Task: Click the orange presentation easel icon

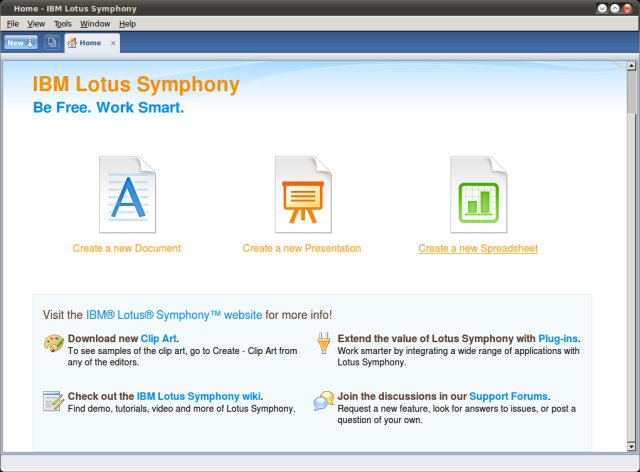Action: (x=303, y=194)
